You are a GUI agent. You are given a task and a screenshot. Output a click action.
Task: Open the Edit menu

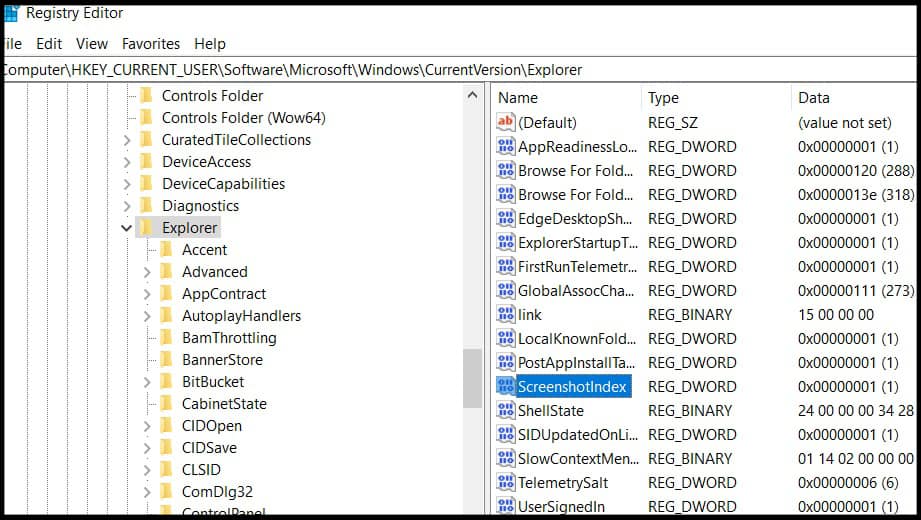point(49,43)
